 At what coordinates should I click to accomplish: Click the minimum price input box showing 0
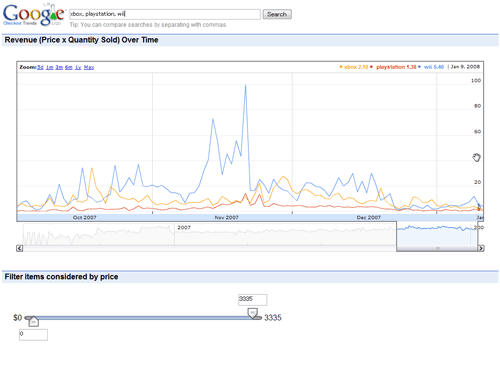[33, 335]
